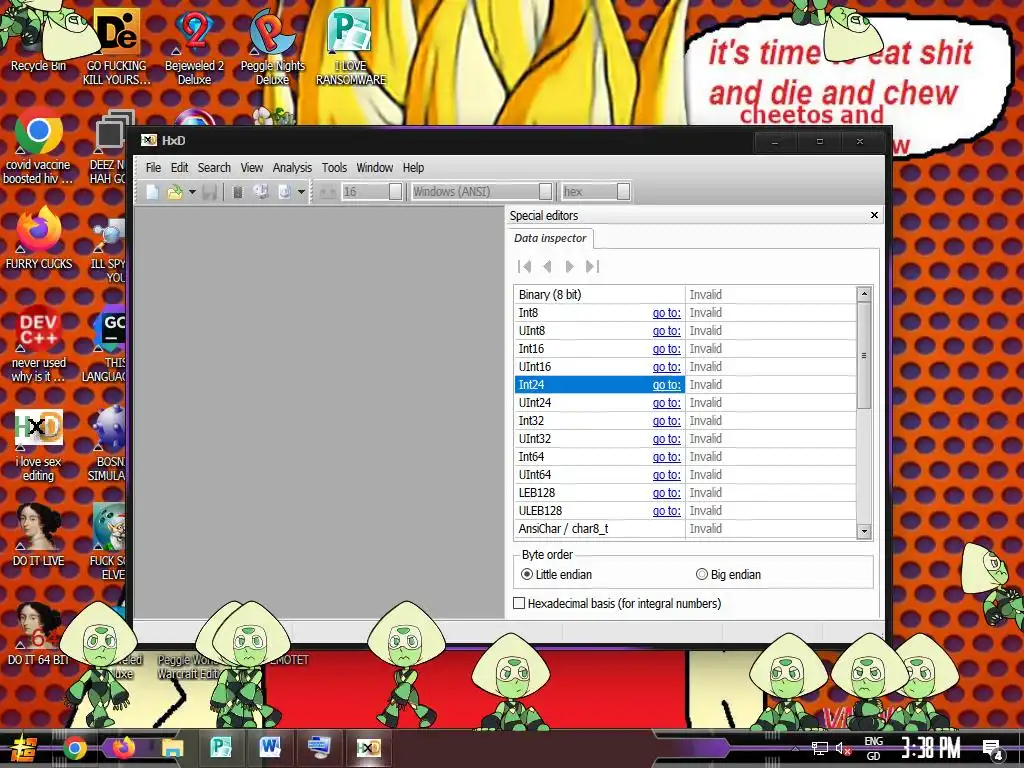Open Publisher from the taskbar

[221, 748]
